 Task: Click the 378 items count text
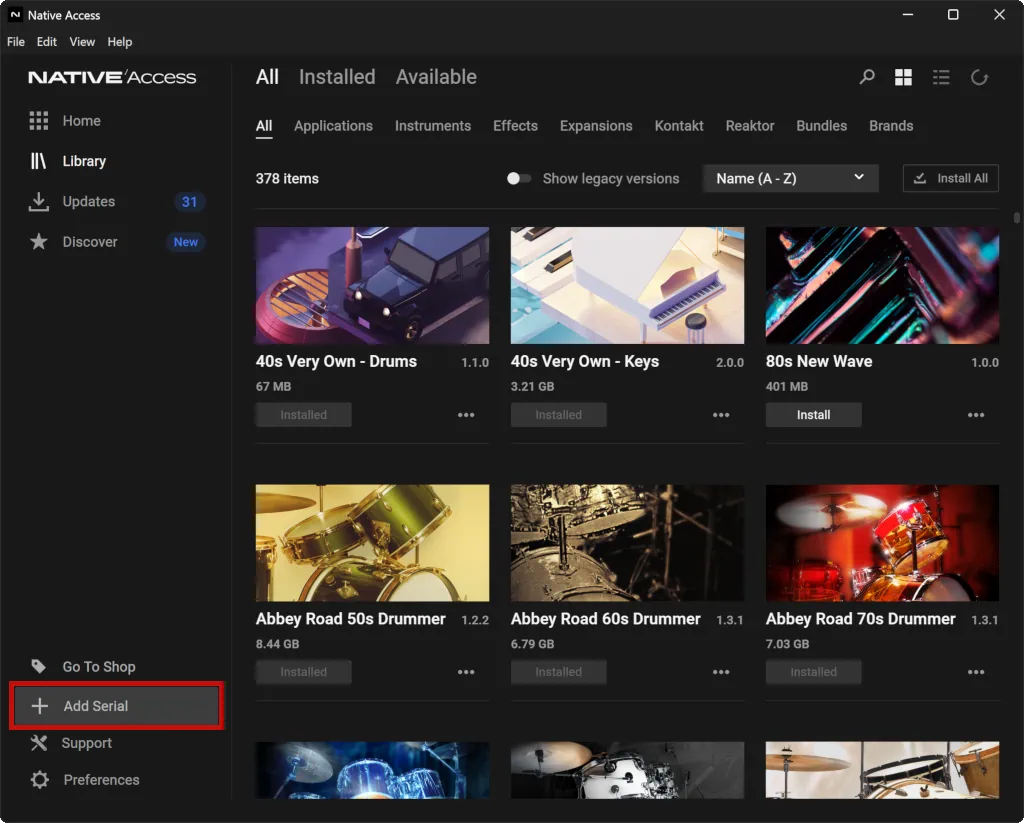(x=287, y=178)
